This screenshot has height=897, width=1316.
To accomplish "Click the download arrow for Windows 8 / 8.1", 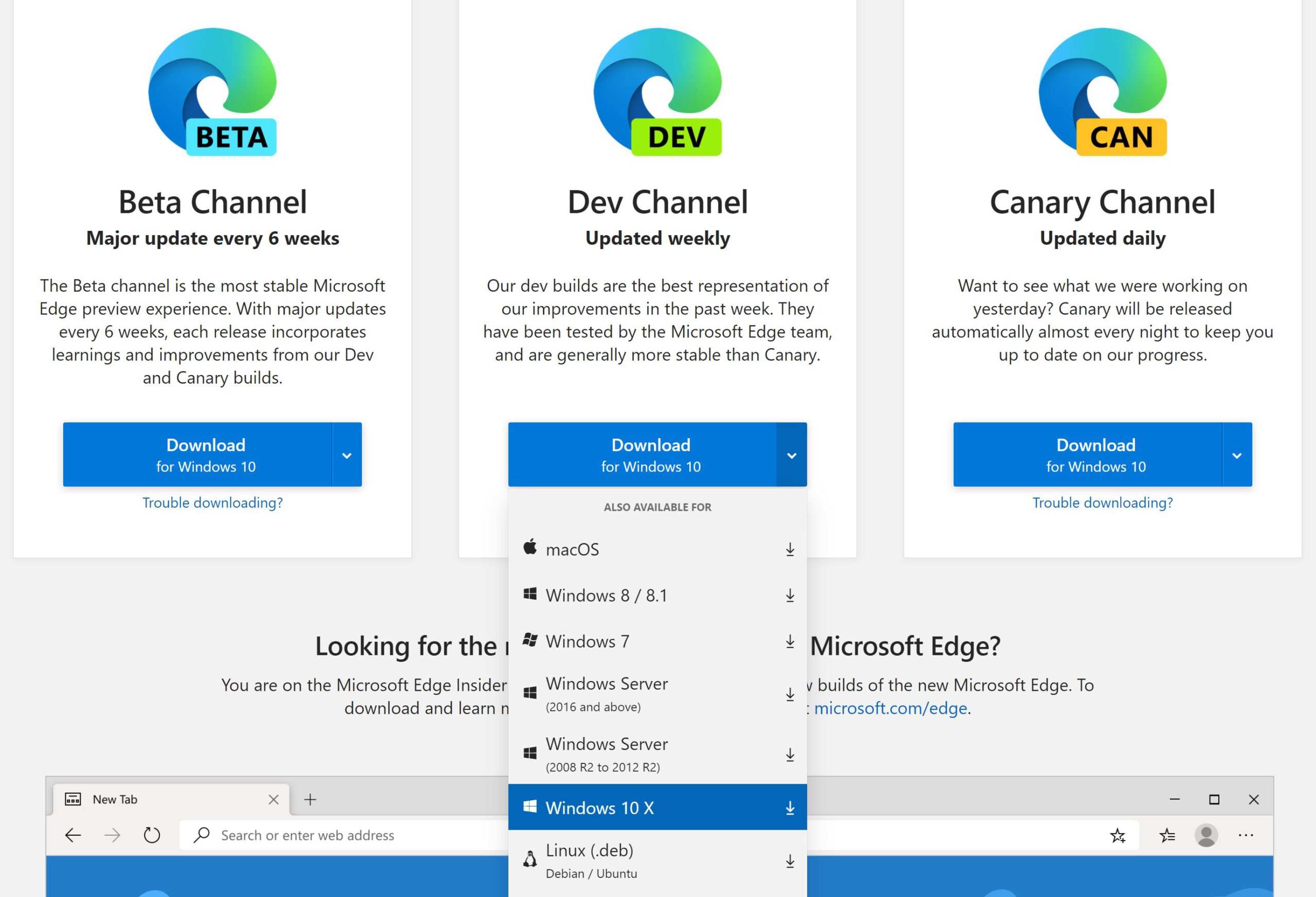I will point(790,596).
